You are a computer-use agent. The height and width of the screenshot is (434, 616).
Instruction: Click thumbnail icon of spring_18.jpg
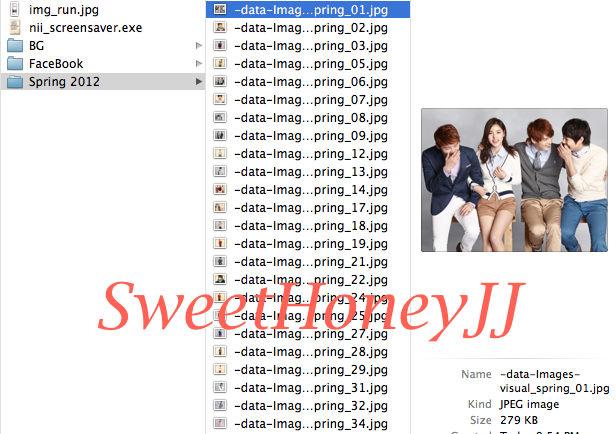(x=220, y=225)
